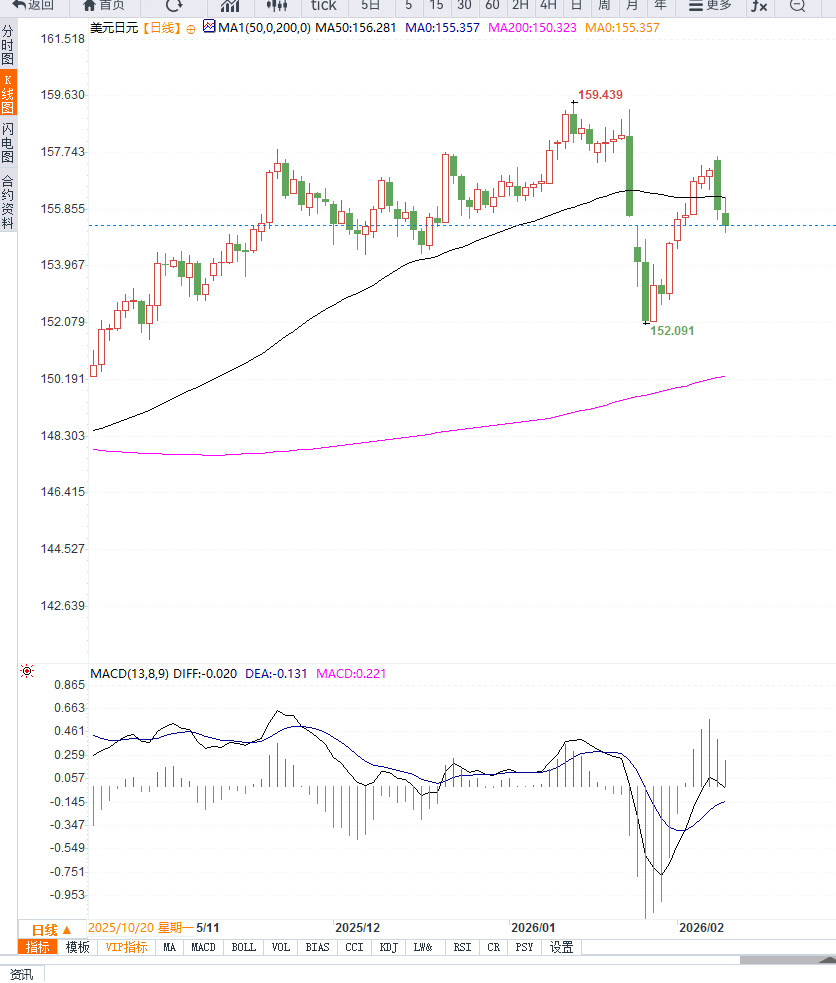The image size is (836, 983).
Task: Expand the 日线 period selector at bottom
Action: click(51, 929)
